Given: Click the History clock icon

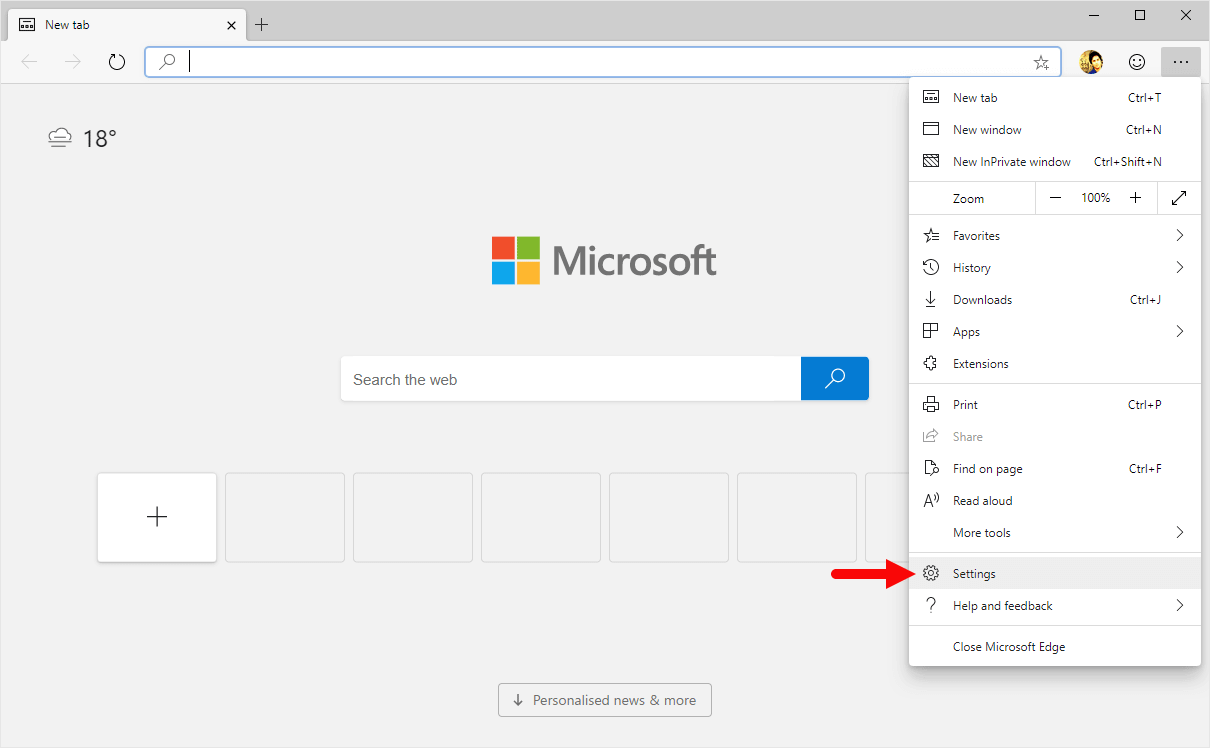Looking at the screenshot, I should [x=931, y=267].
